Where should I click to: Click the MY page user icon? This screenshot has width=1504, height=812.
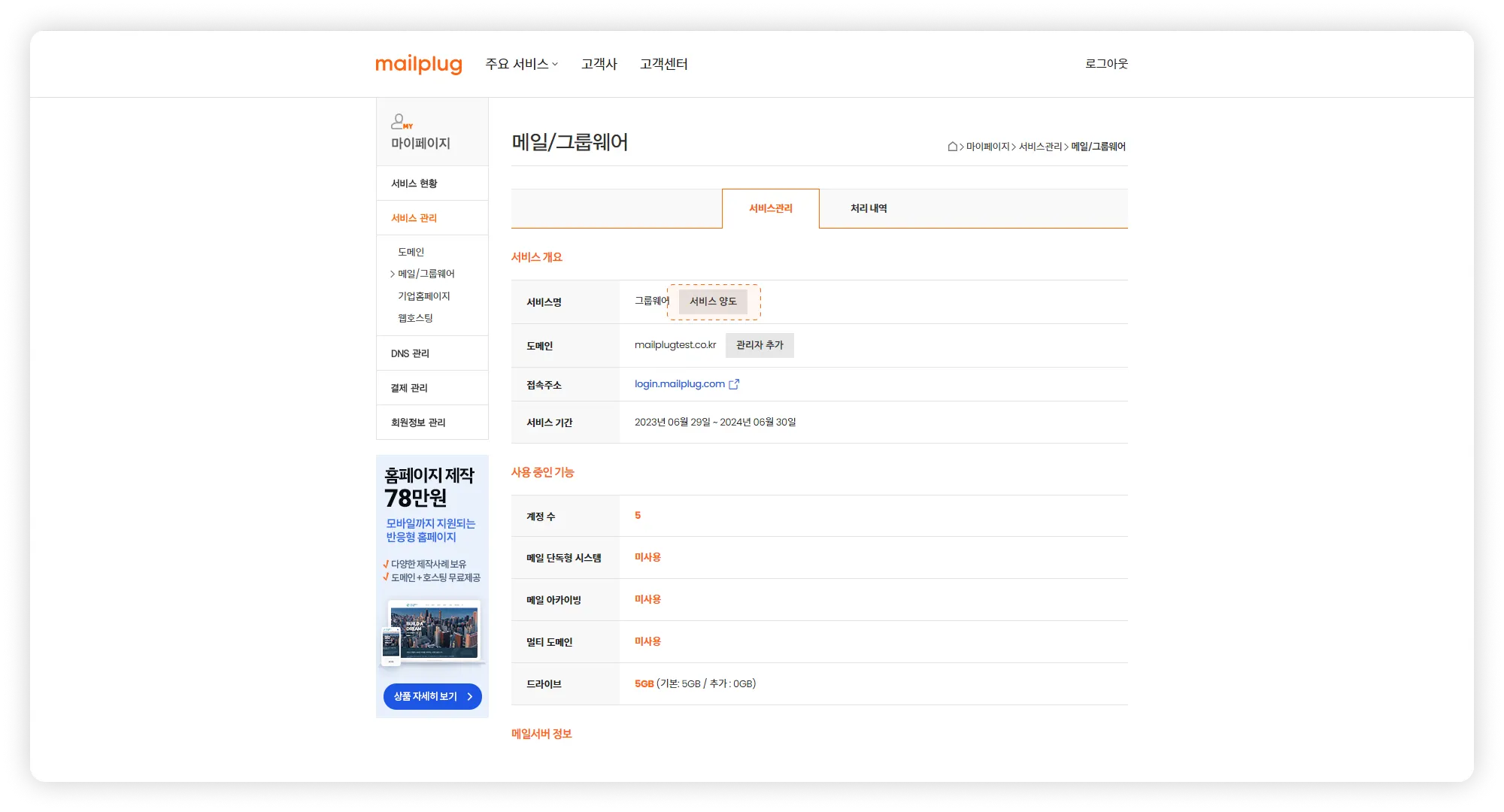pyautogui.click(x=399, y=121)
